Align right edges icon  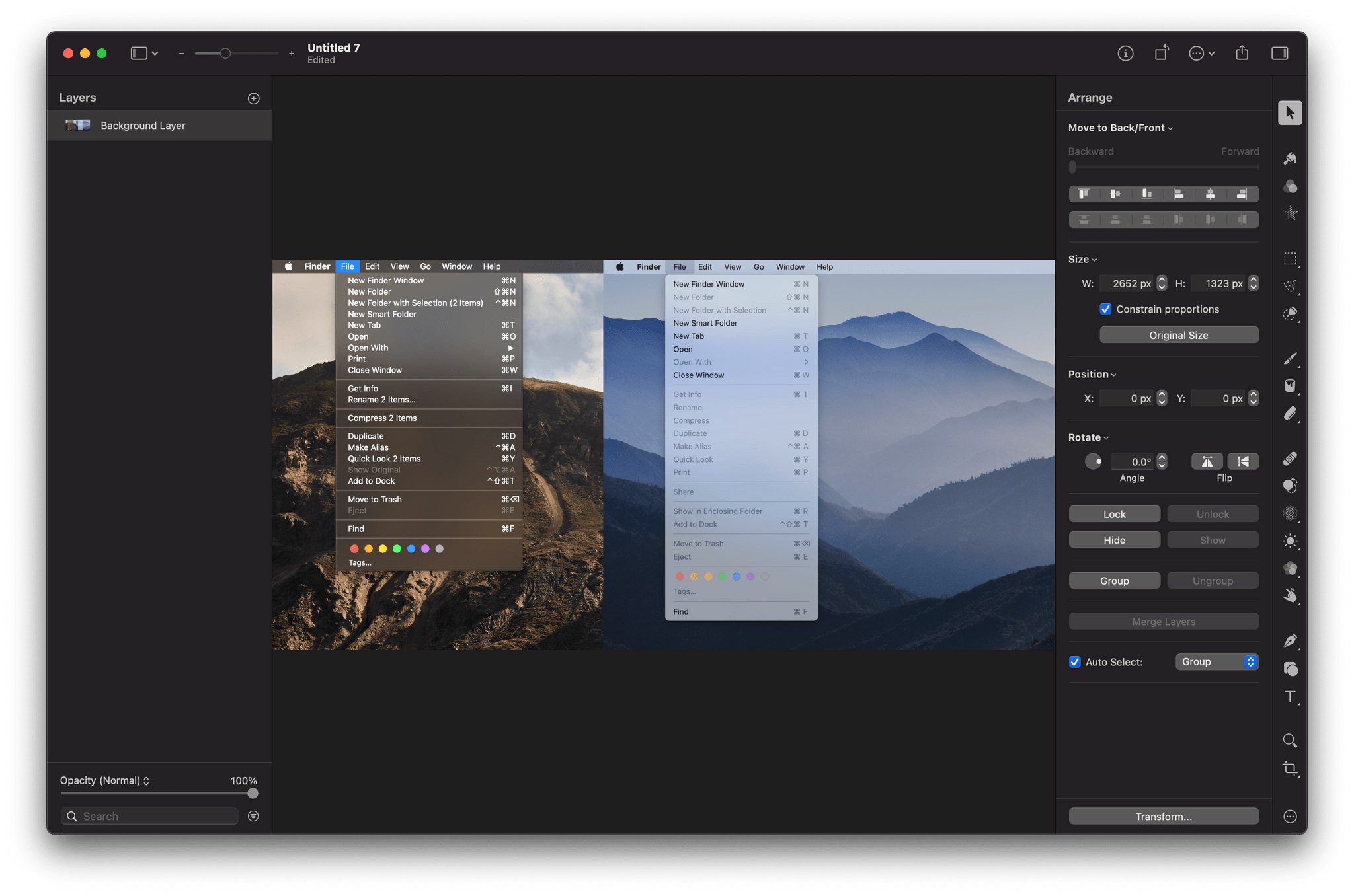(1242, 194)
